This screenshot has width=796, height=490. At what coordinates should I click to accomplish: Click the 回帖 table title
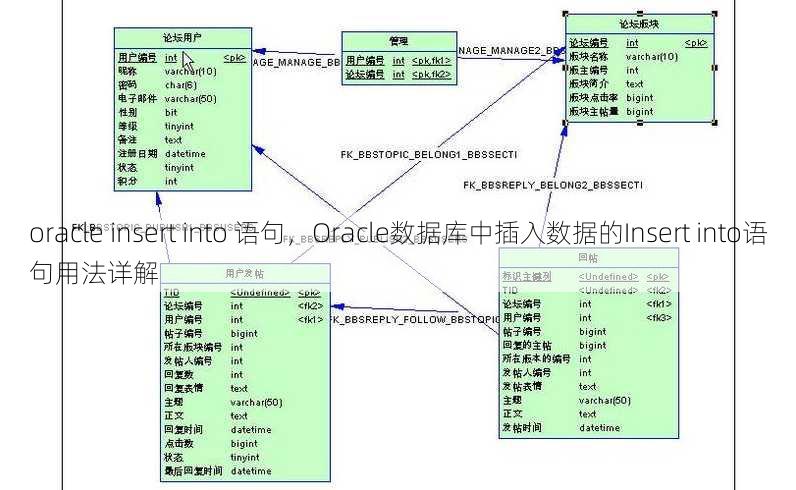pos(588,257)
